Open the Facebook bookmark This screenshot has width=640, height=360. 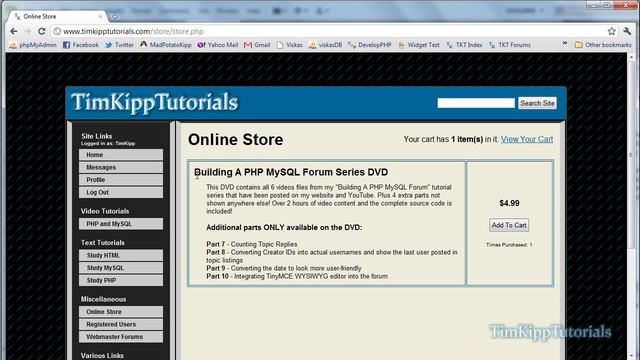pos(81,45)
